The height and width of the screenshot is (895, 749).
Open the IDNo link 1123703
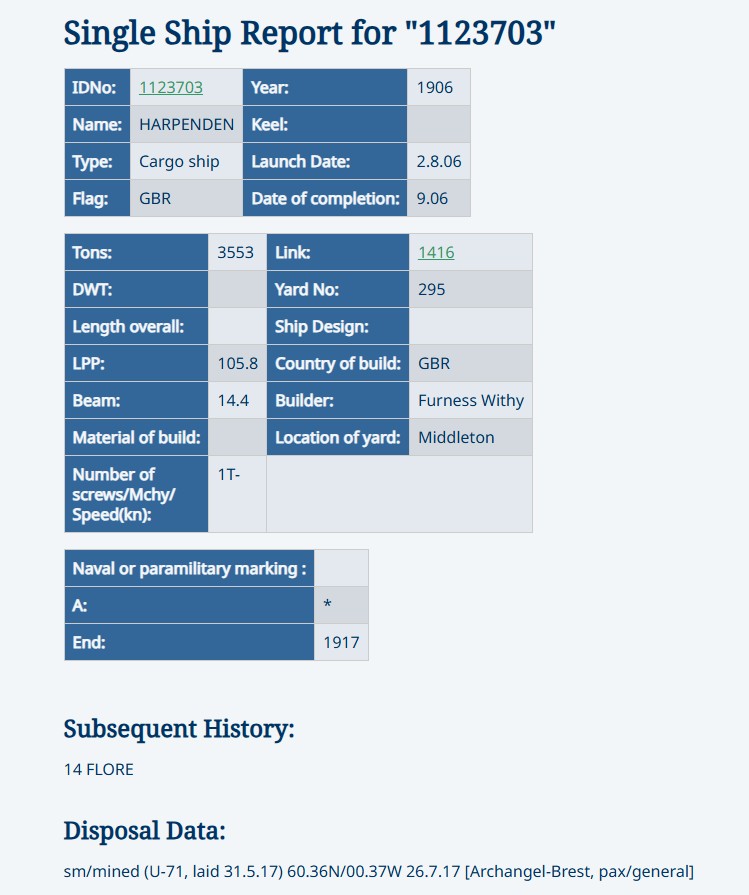pos(171,88)
